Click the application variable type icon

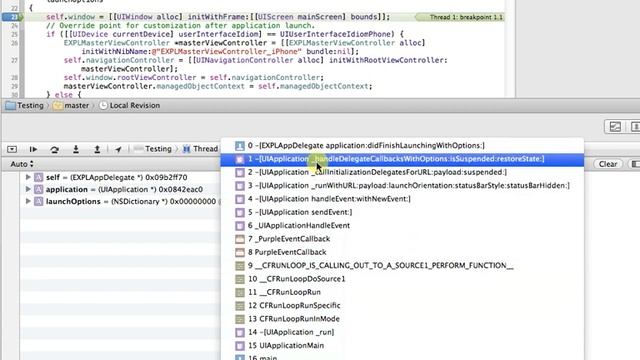[38, 189]
